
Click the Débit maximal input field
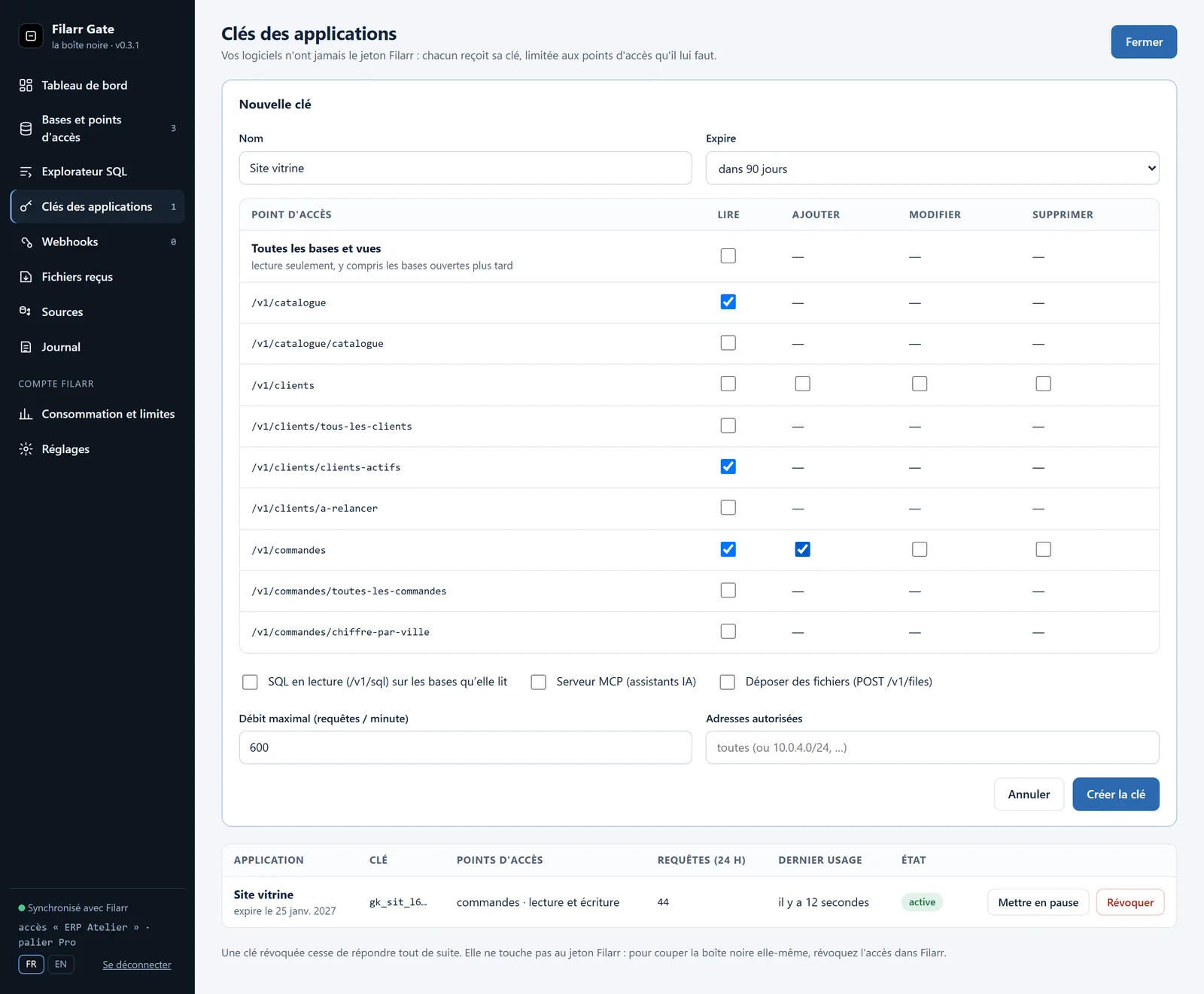[465, 748]
